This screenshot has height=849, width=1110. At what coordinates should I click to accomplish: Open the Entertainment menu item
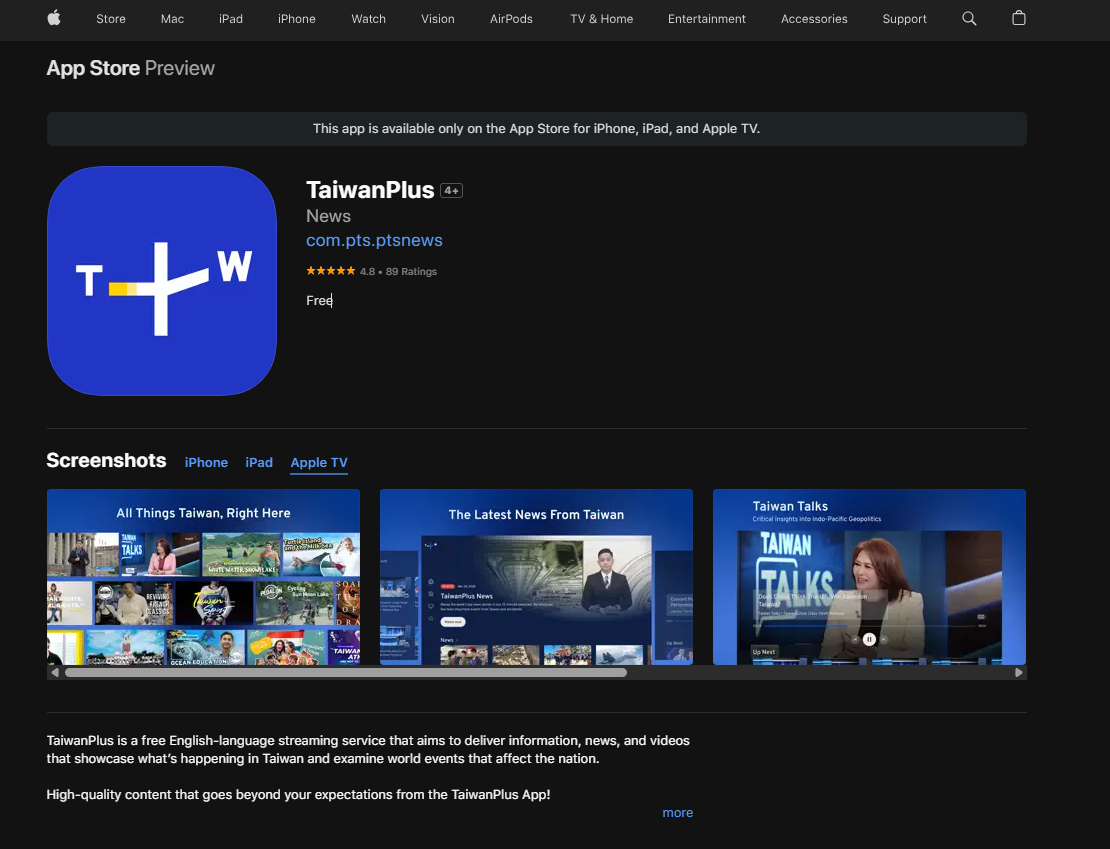click(x=706, y=18)
